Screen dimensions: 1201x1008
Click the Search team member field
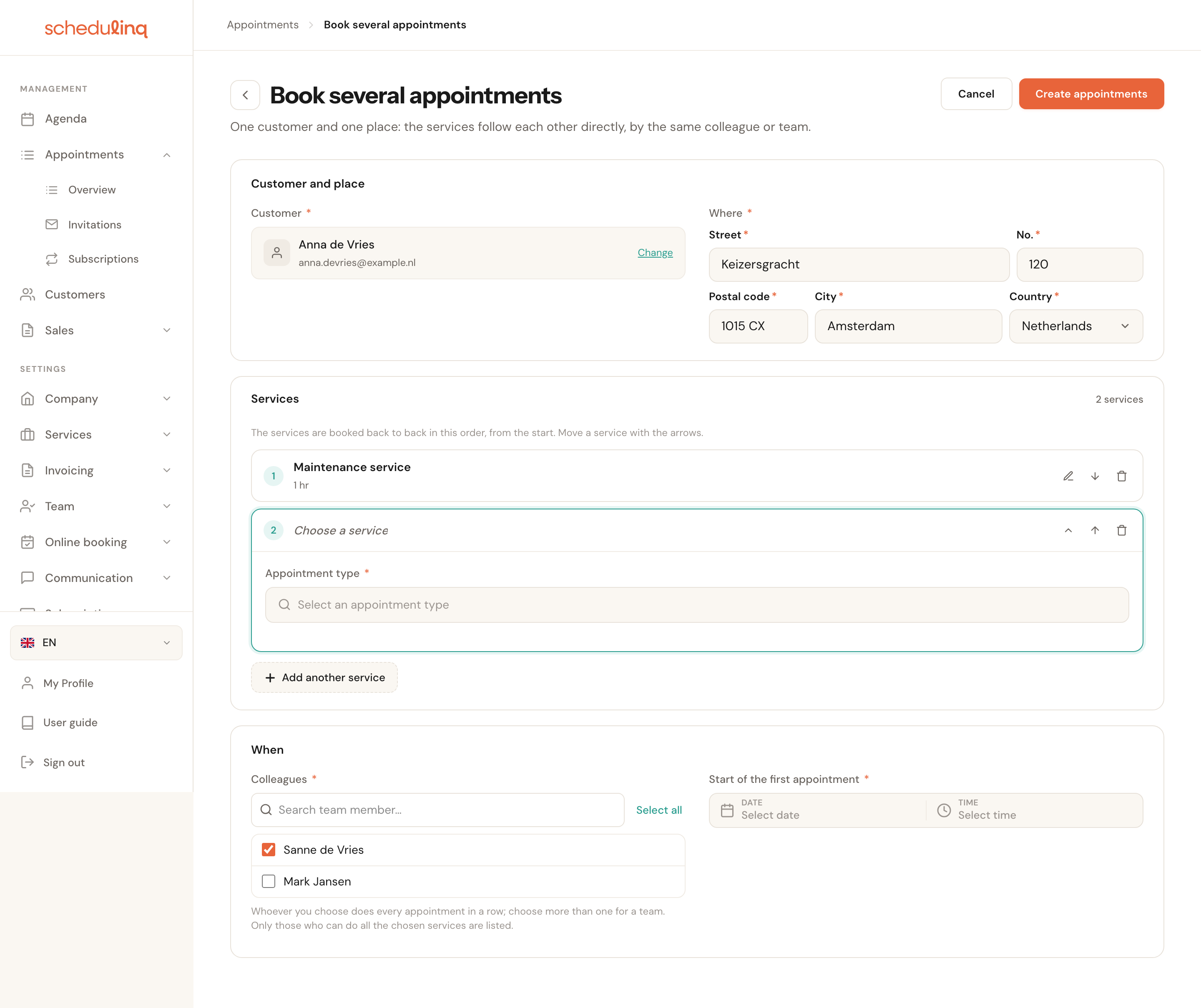pos(437,810)
